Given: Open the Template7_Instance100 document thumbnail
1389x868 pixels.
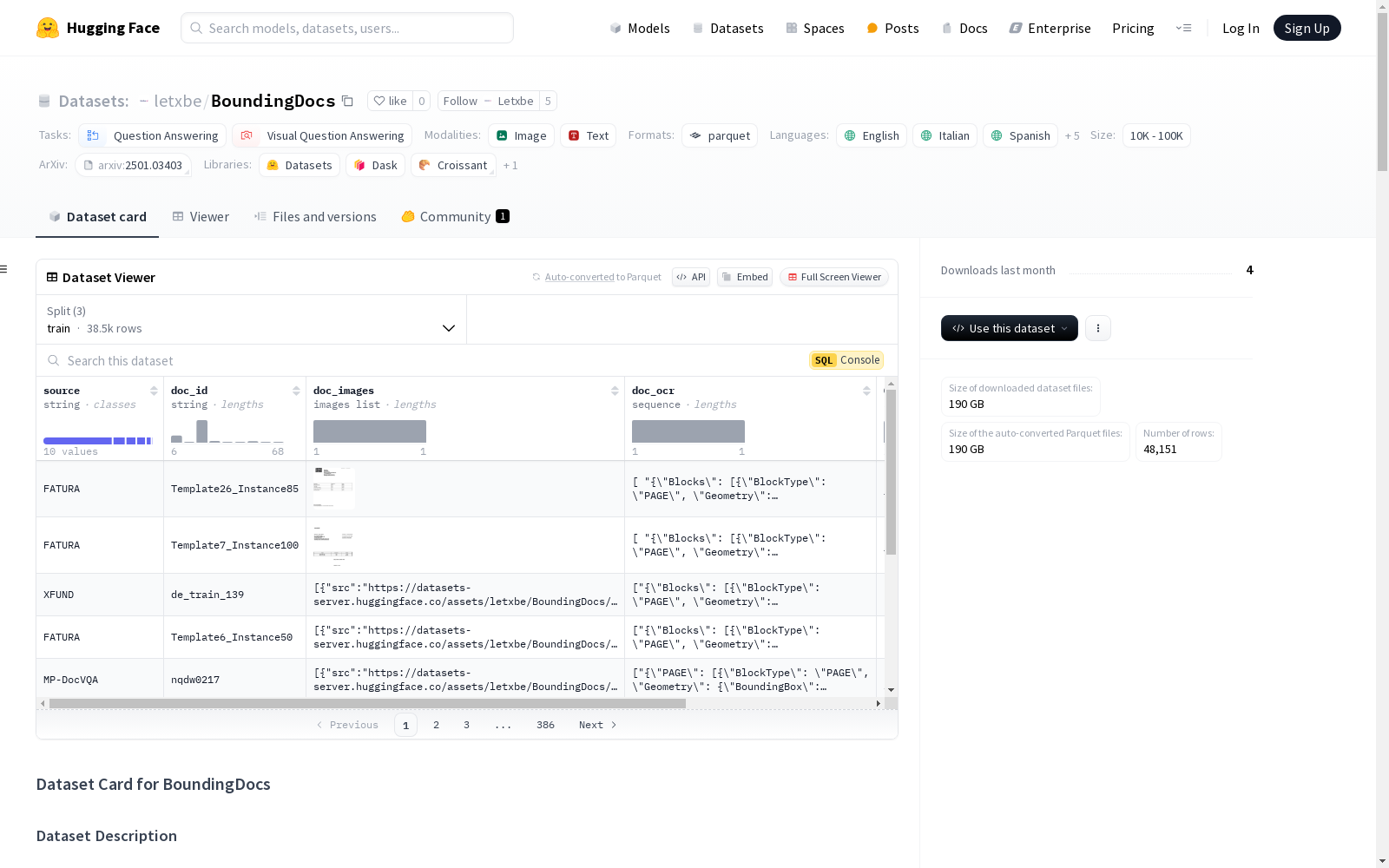Looking at the screenshot, I should point(334,544).
